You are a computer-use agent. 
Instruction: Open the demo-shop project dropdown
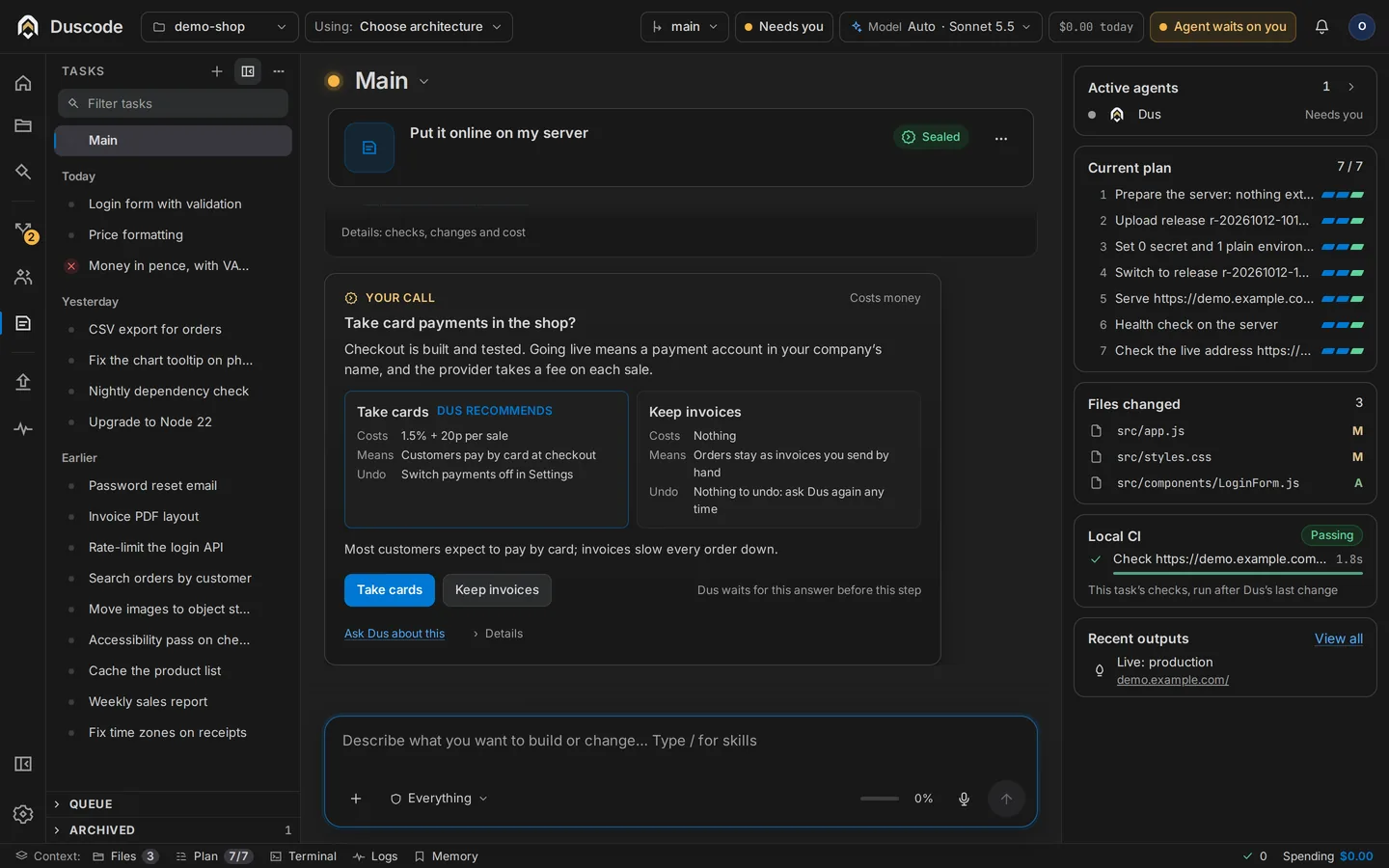219,27
